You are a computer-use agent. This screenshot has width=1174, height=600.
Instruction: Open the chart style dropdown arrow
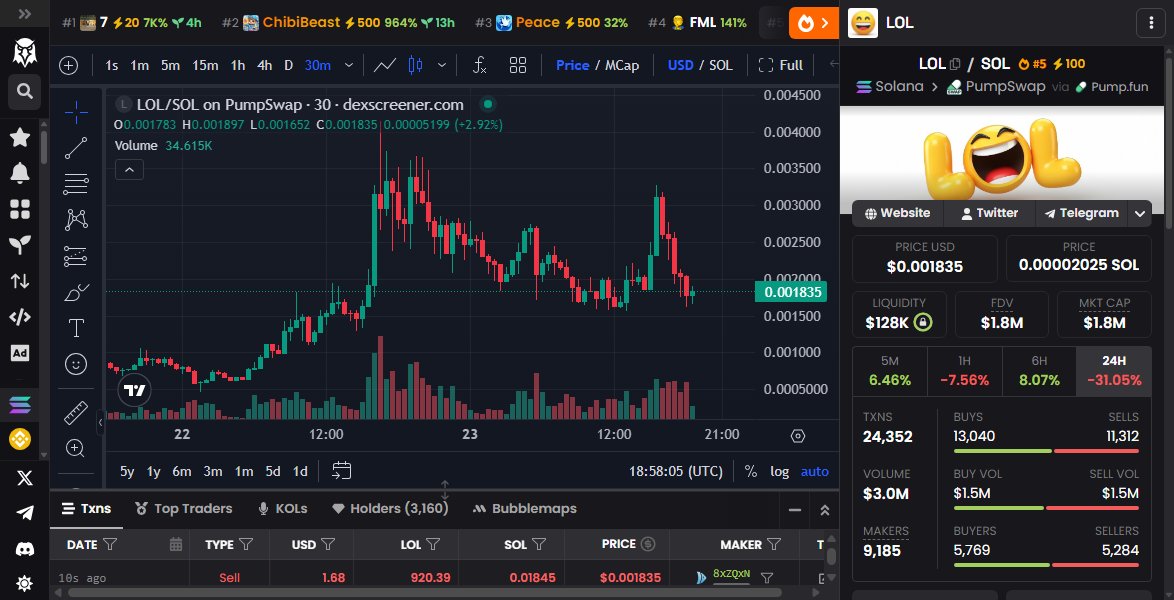[442, 65]
